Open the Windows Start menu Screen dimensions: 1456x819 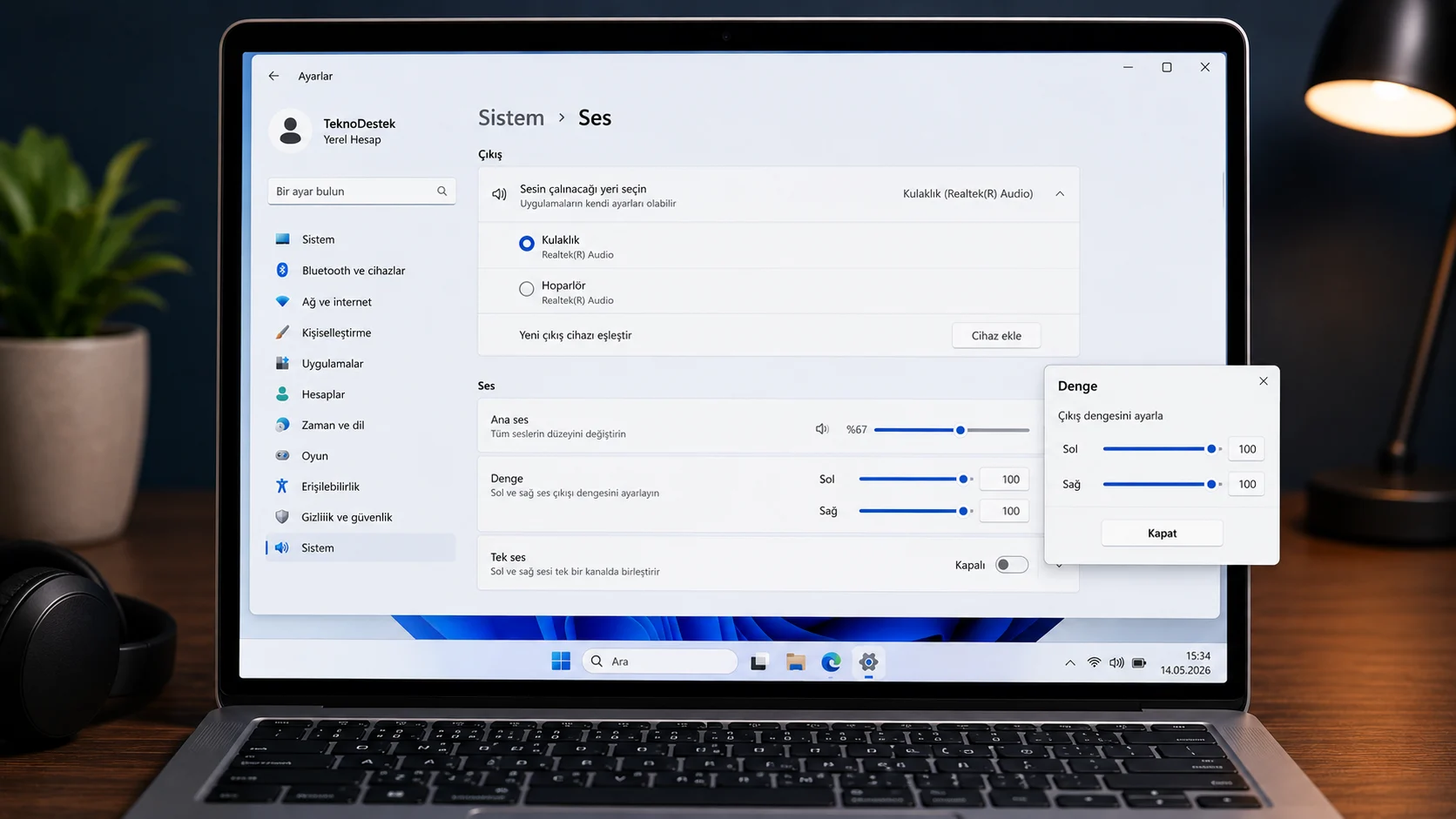[561, 661]
